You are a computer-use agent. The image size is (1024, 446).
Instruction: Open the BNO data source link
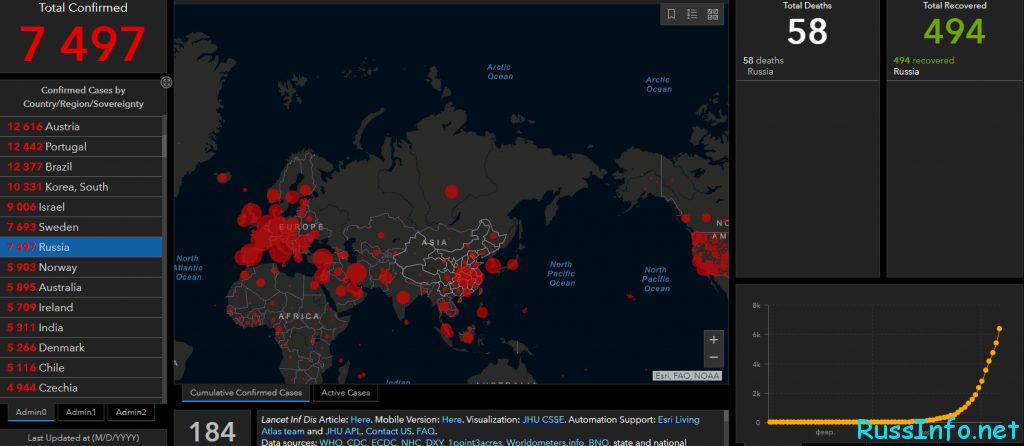(598, 443)
